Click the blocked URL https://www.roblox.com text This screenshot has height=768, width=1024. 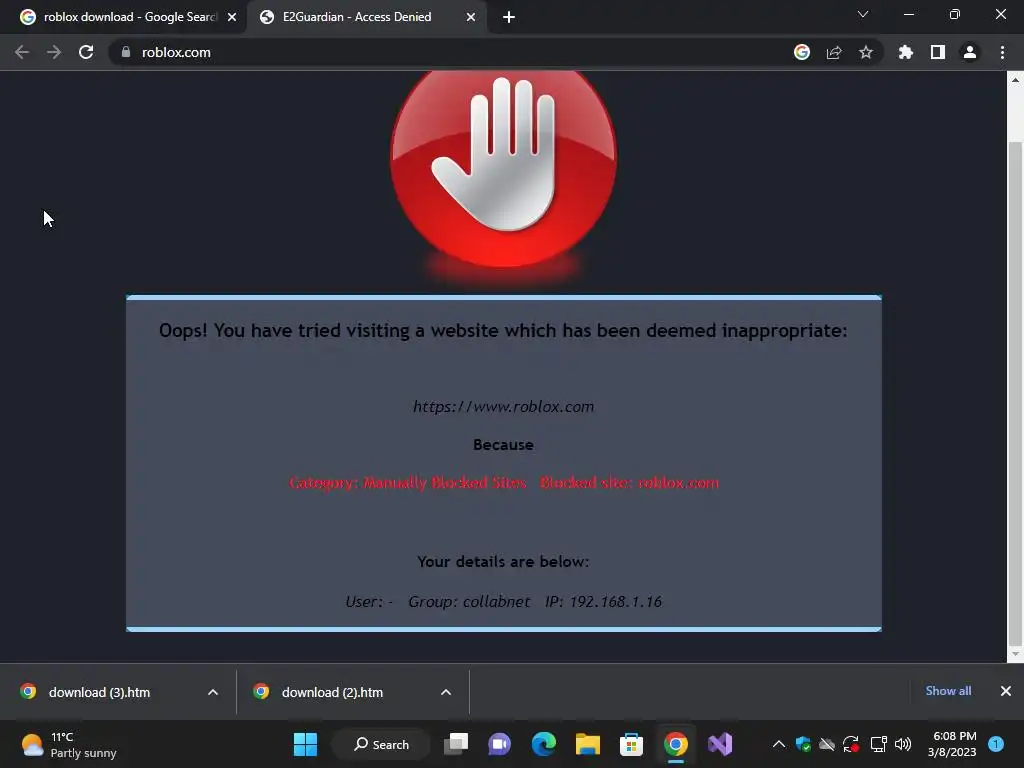(504, 407)
